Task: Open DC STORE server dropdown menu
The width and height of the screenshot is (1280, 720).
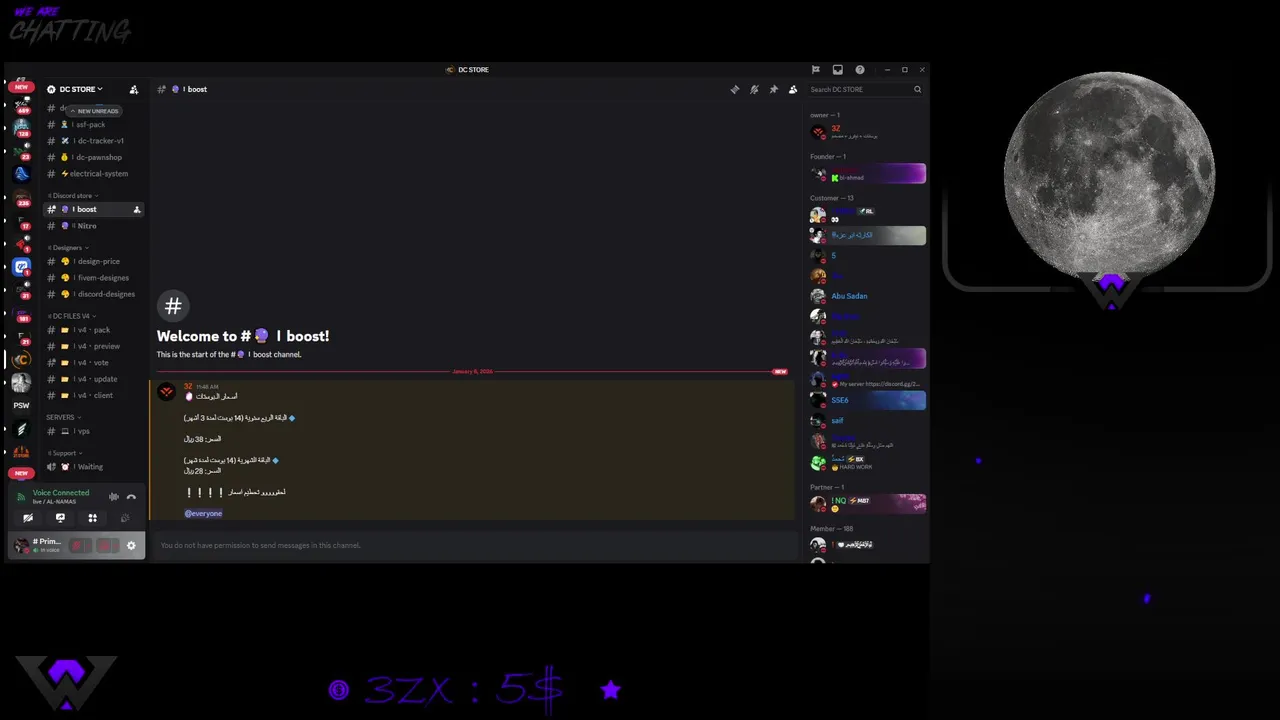Action: point(80,89)
